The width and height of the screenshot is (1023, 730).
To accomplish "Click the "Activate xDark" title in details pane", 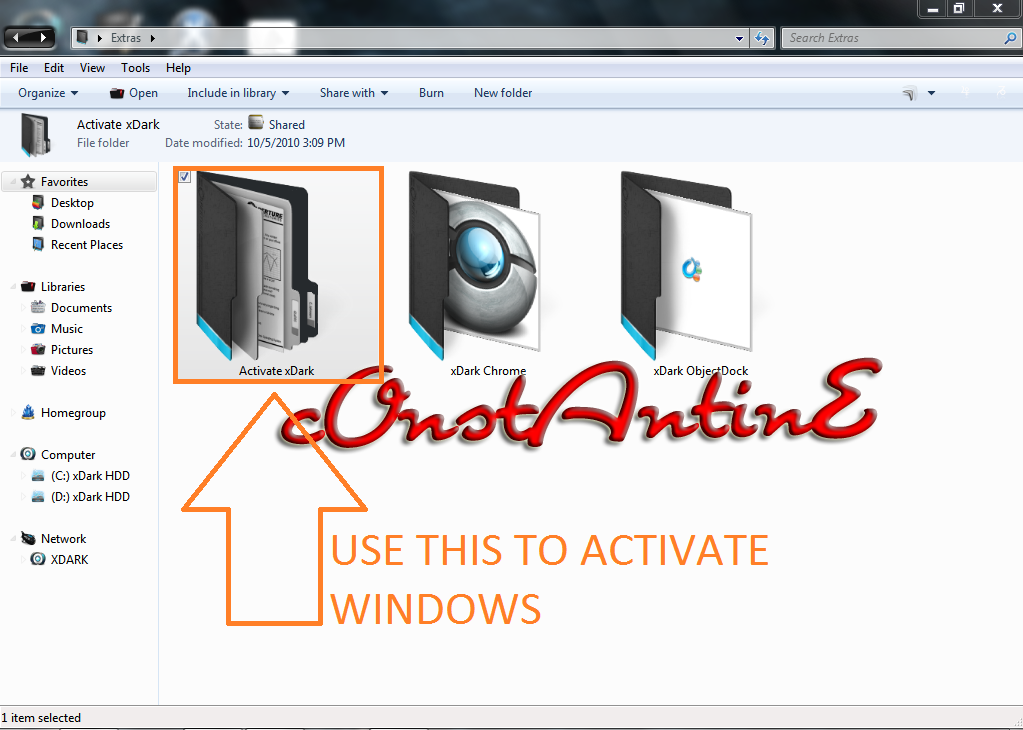I will coord(118,125).
